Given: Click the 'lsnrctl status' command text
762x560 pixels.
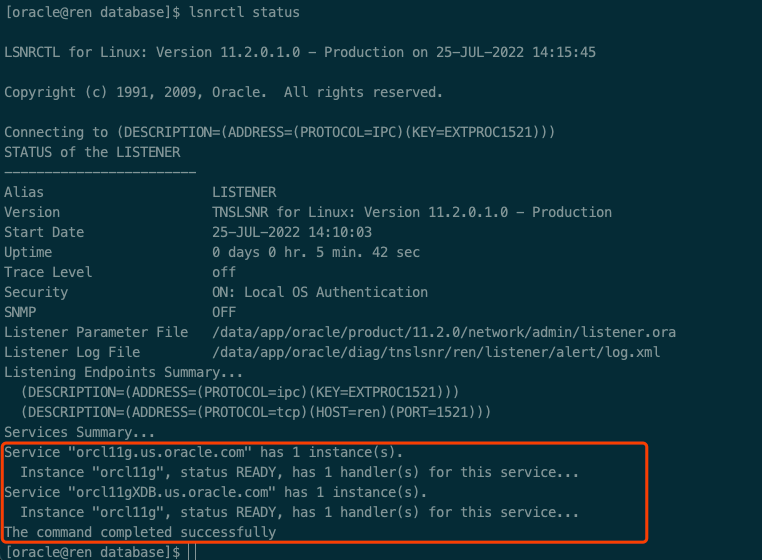Looking at the screenshot, I should 244,12.
